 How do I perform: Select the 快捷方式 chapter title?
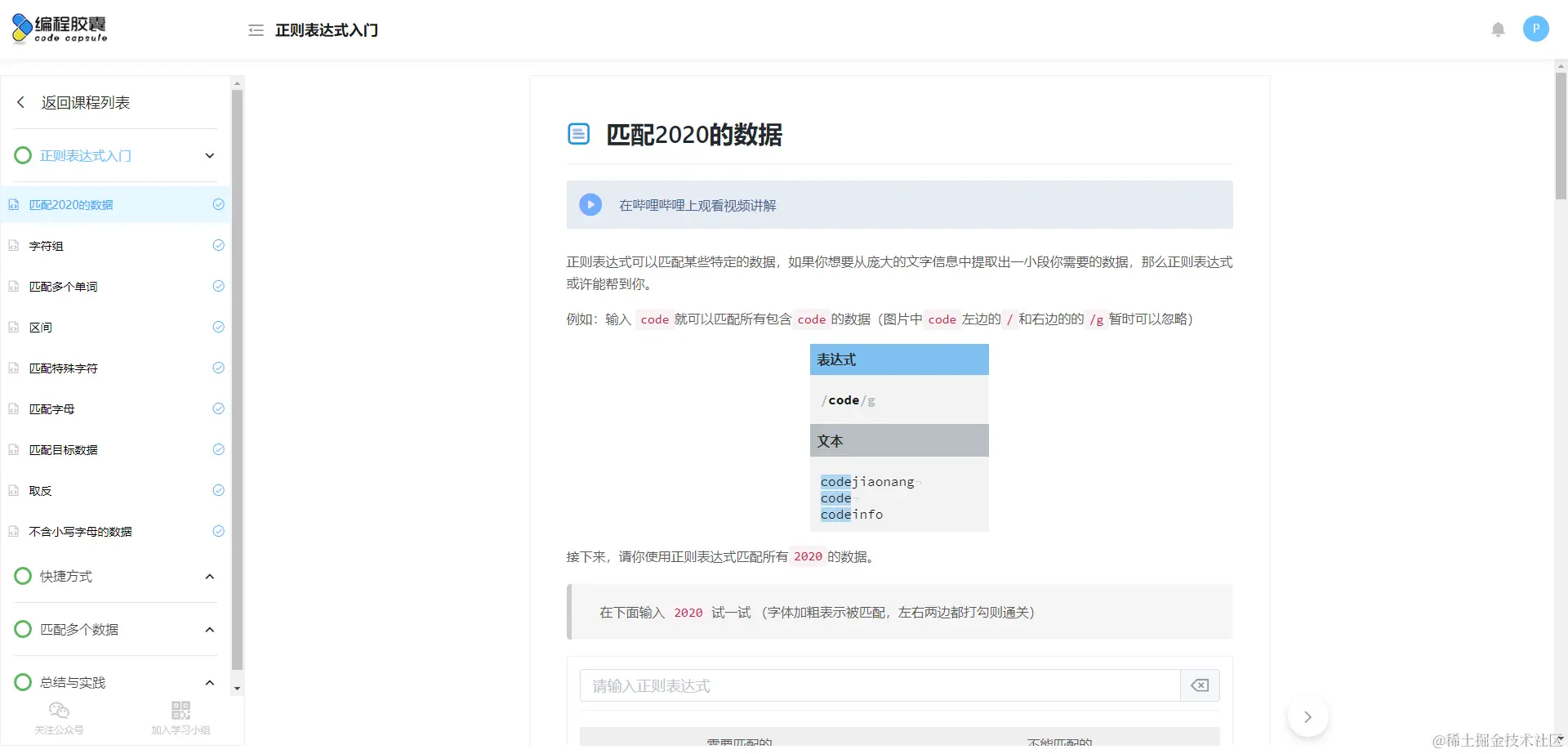click(66, 577)
